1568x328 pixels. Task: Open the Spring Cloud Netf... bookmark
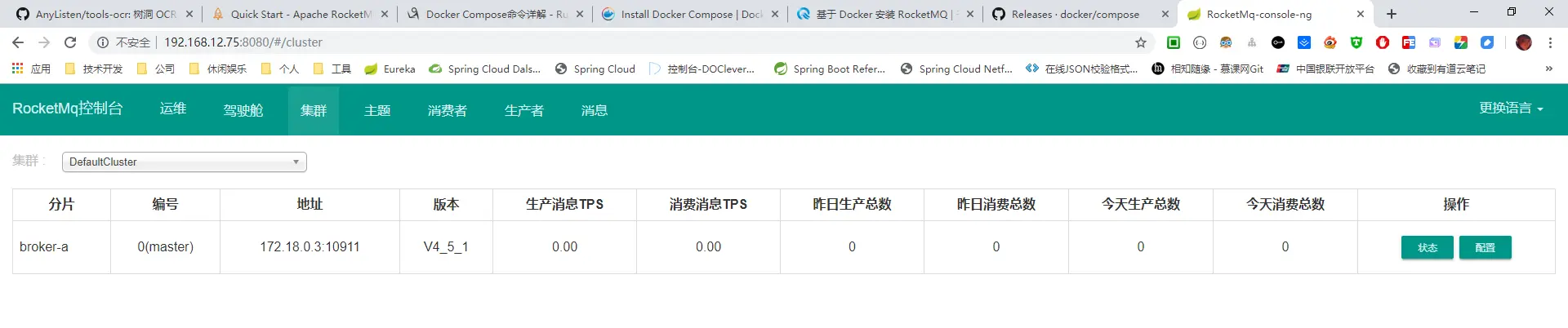click(956, 69)
